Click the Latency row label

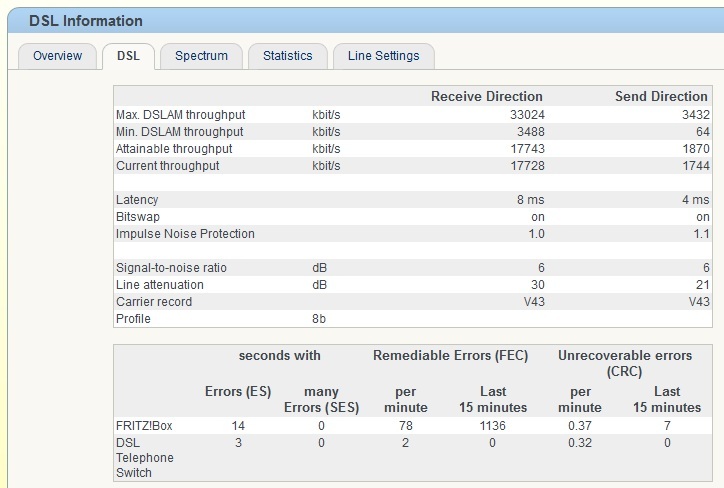tap(137, 199)
